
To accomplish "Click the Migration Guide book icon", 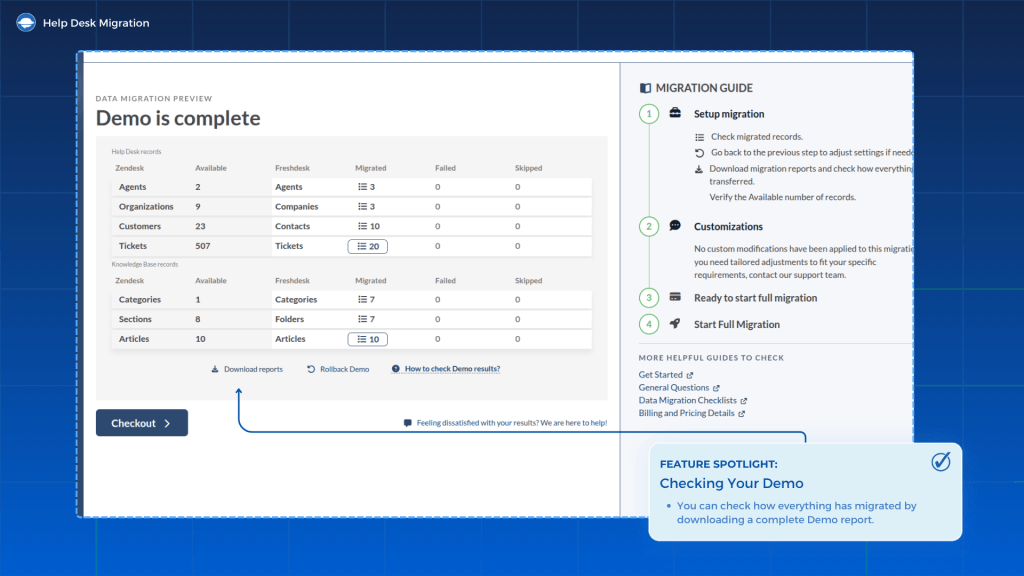I will coord(645,88).
